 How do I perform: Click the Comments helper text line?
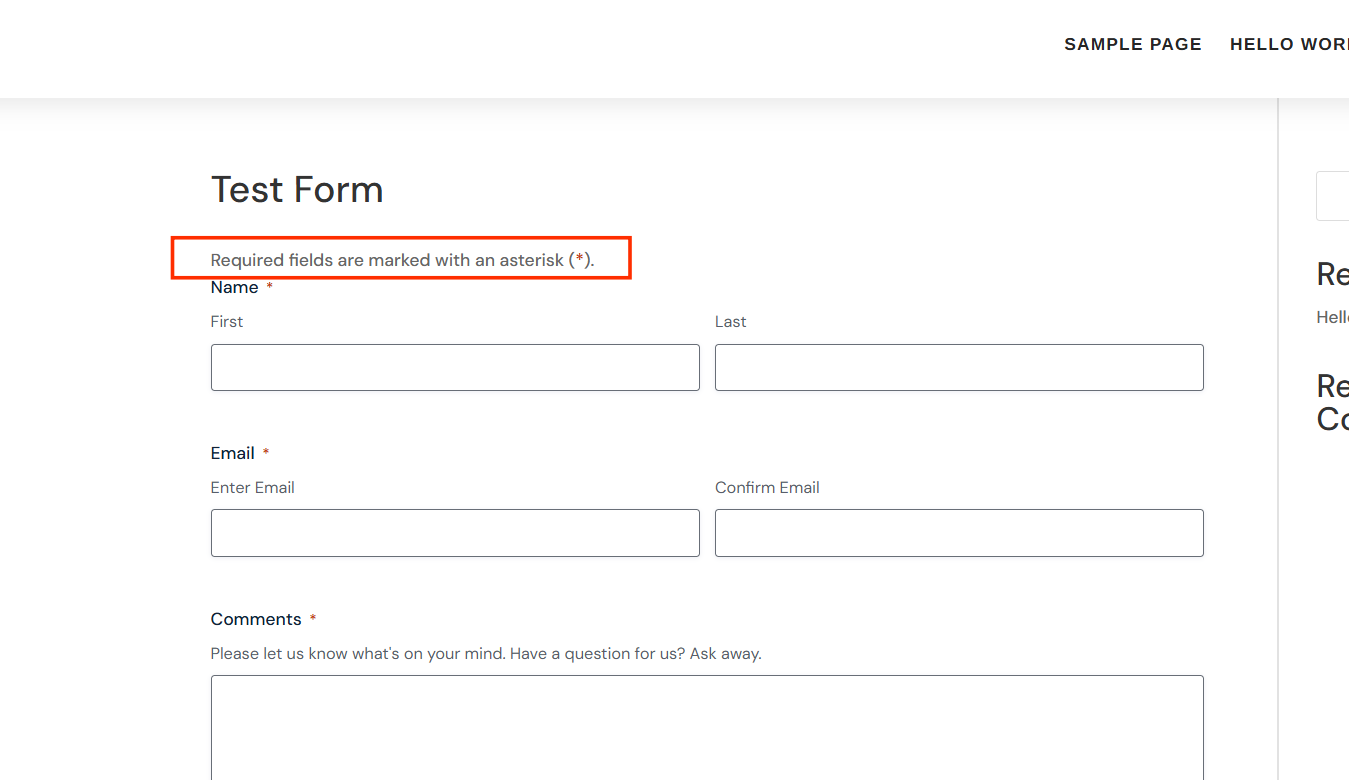(485, 653)
